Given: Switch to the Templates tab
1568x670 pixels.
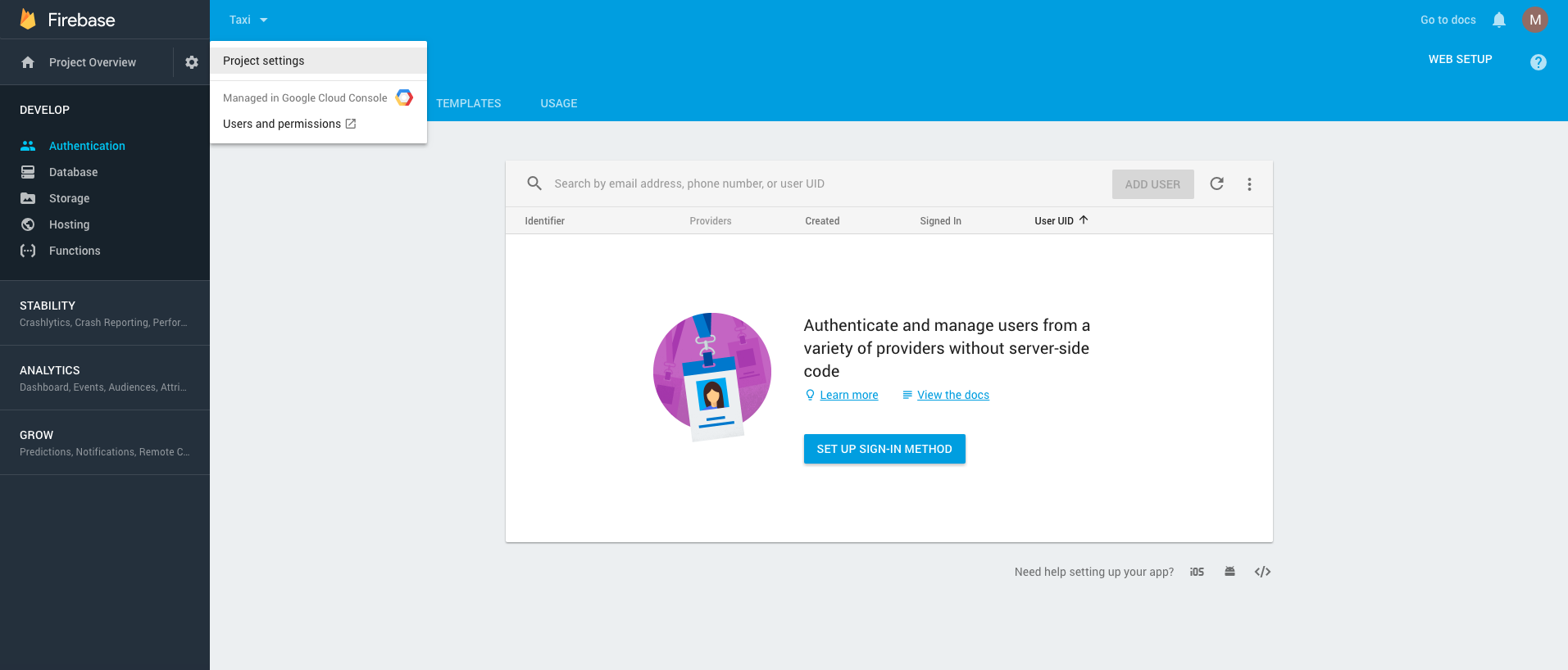Looking at the screenshot, I should tap(468, 103).
